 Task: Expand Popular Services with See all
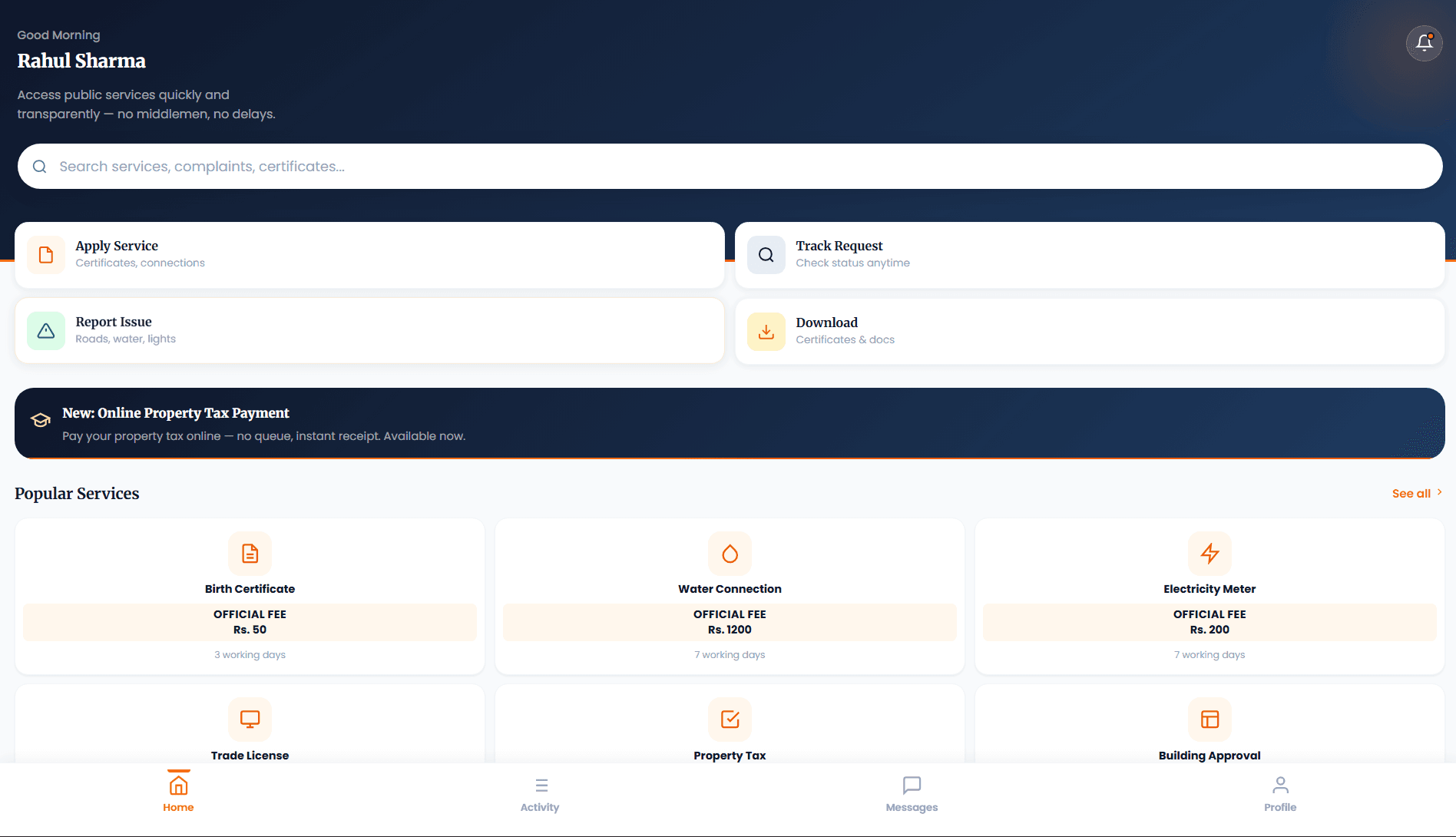[x=1418, y=494]
